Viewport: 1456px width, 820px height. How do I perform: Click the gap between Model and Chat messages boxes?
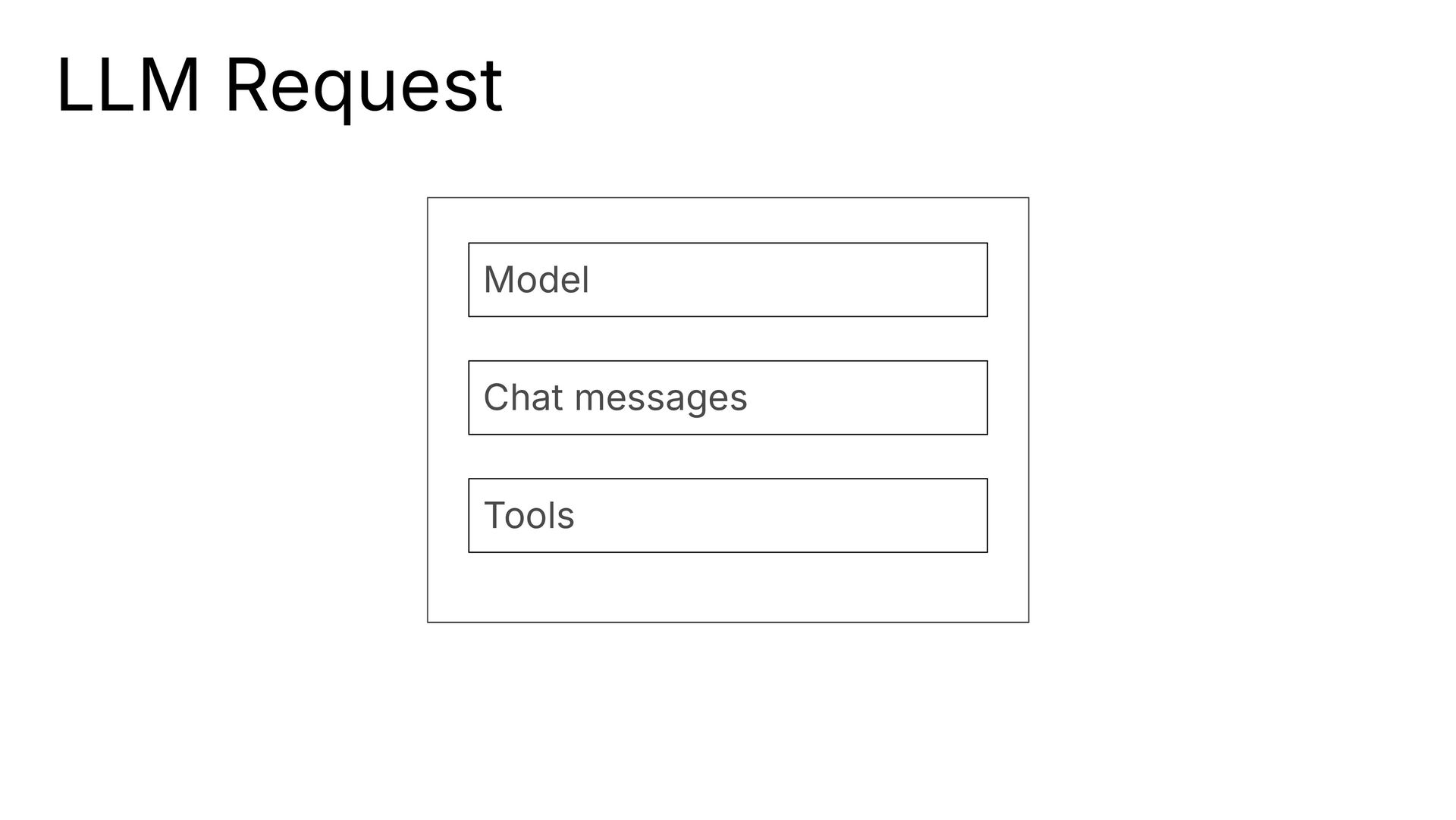pos(728,339)
